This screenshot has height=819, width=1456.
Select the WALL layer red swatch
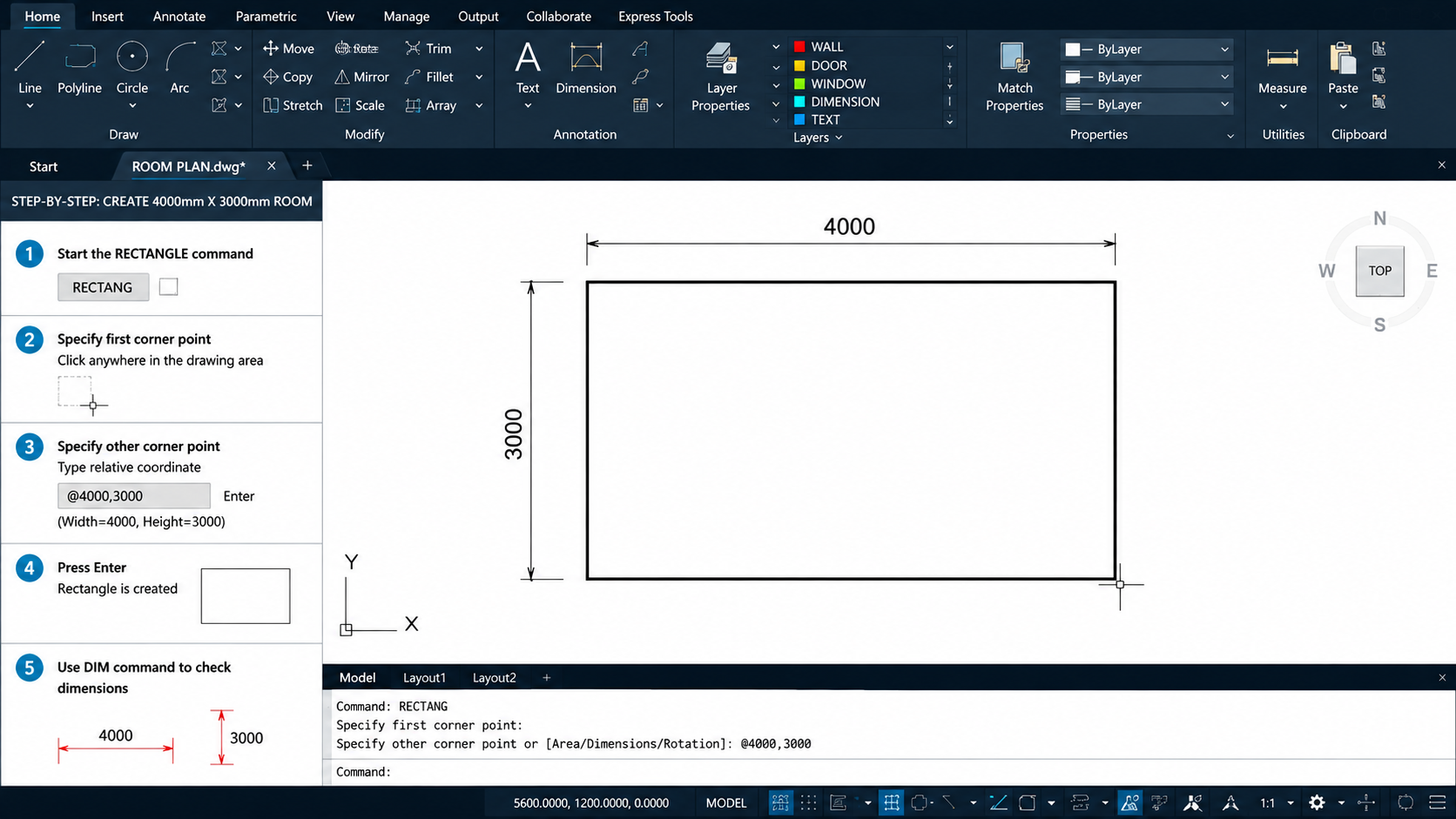pyautogui.click(x=799, y=47)
